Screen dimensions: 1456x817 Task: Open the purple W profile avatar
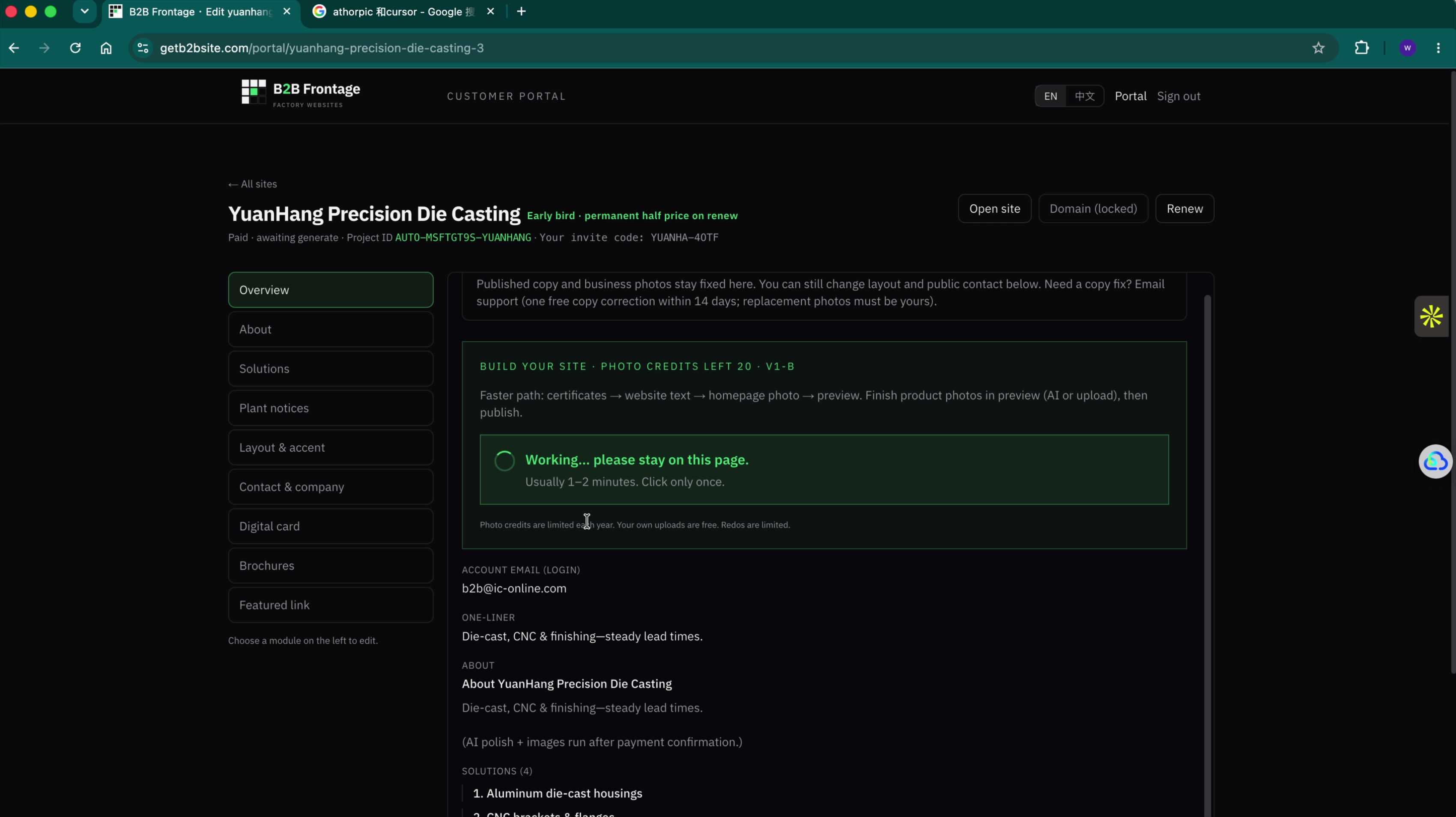(1407, 48)
